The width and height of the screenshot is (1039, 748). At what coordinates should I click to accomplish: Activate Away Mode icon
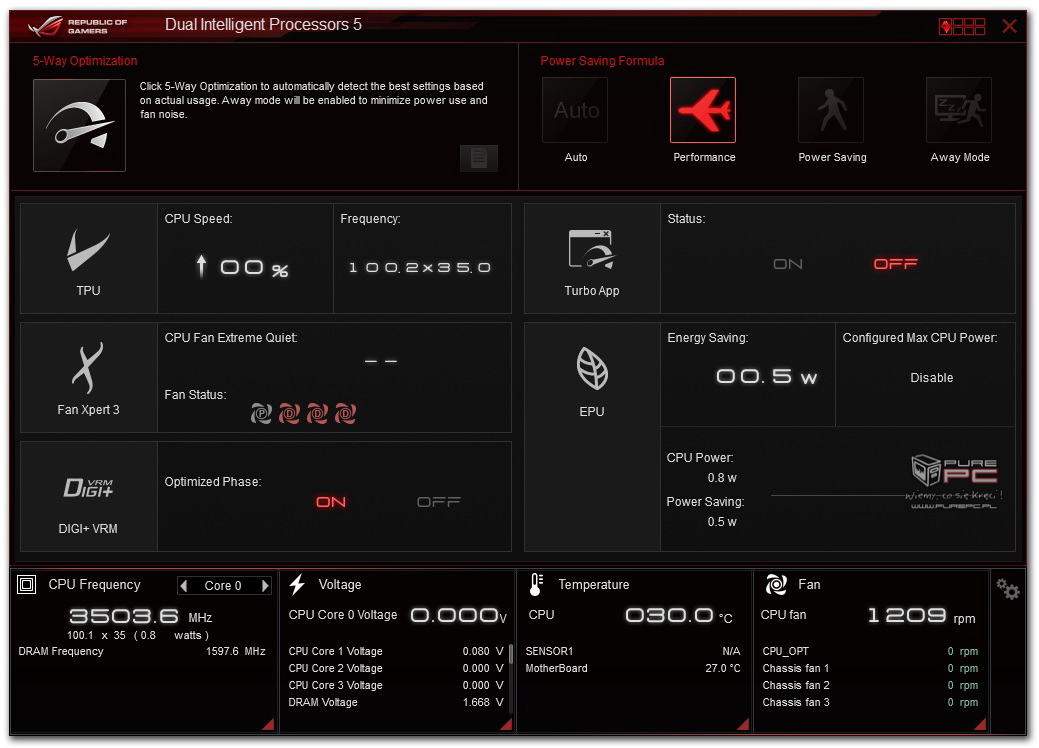click(x=959, y=110)
